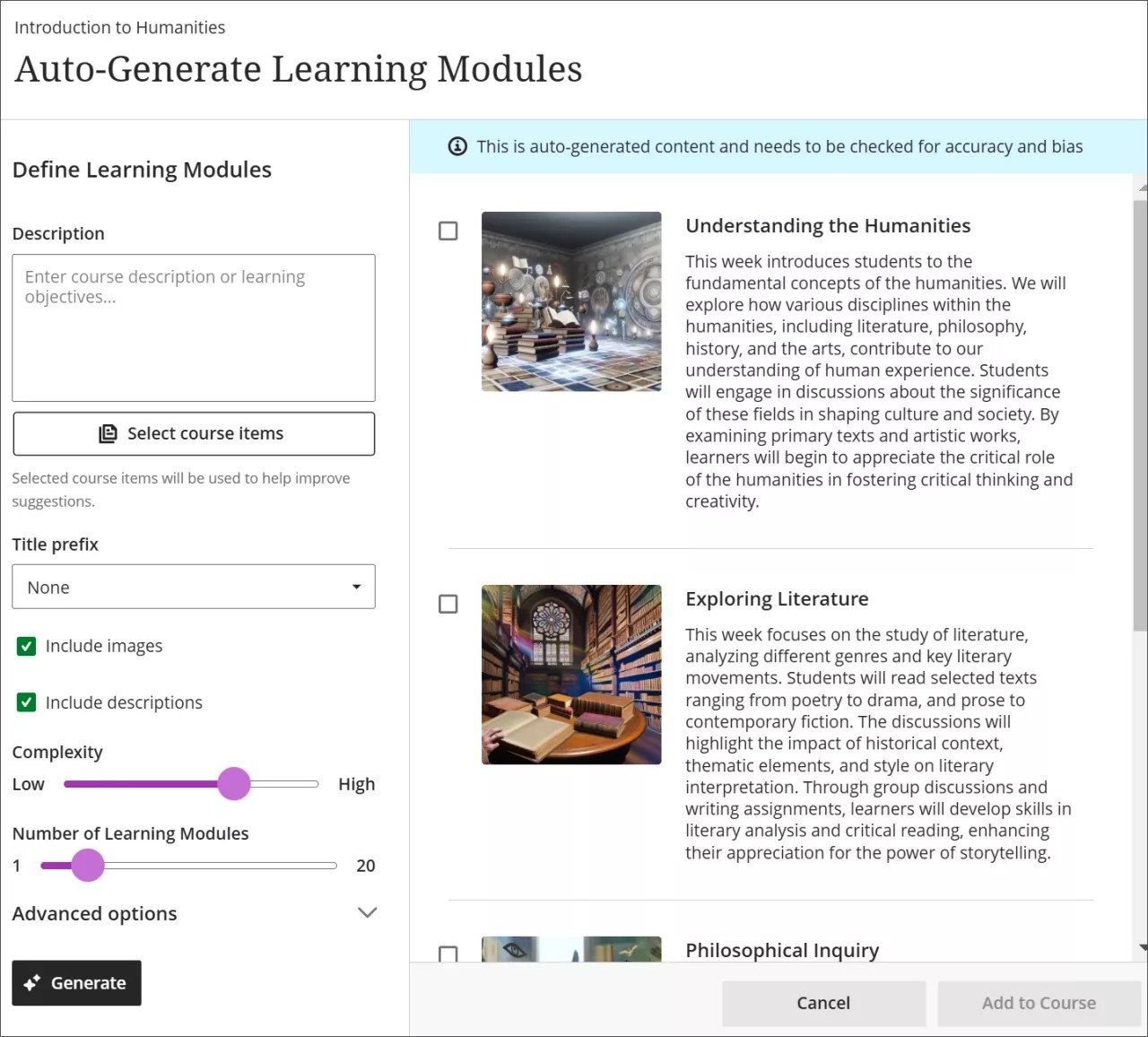Collapse the Advanced options chevron
Screen dimensions: 1148x1037
[367, 912]
